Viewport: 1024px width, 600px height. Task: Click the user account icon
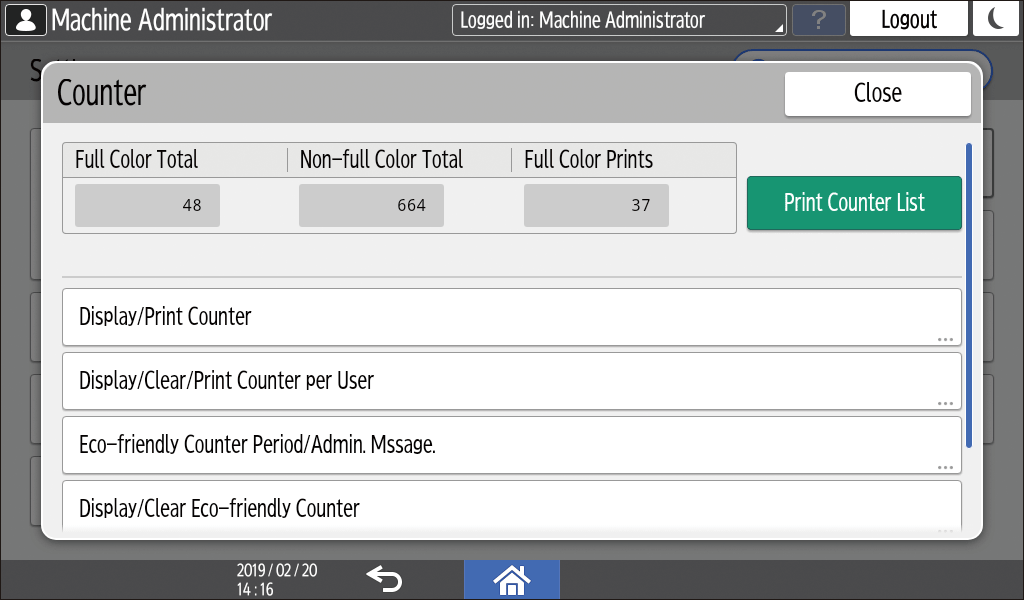click(x=26, y=20)
